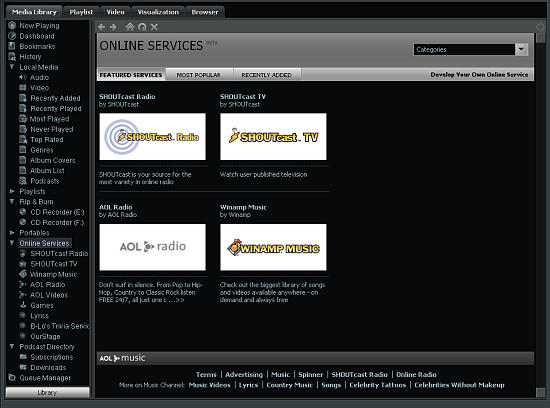Screen dimensions: 550x408
Task: Open History in the library tree
Action: (x=30, y=57)
